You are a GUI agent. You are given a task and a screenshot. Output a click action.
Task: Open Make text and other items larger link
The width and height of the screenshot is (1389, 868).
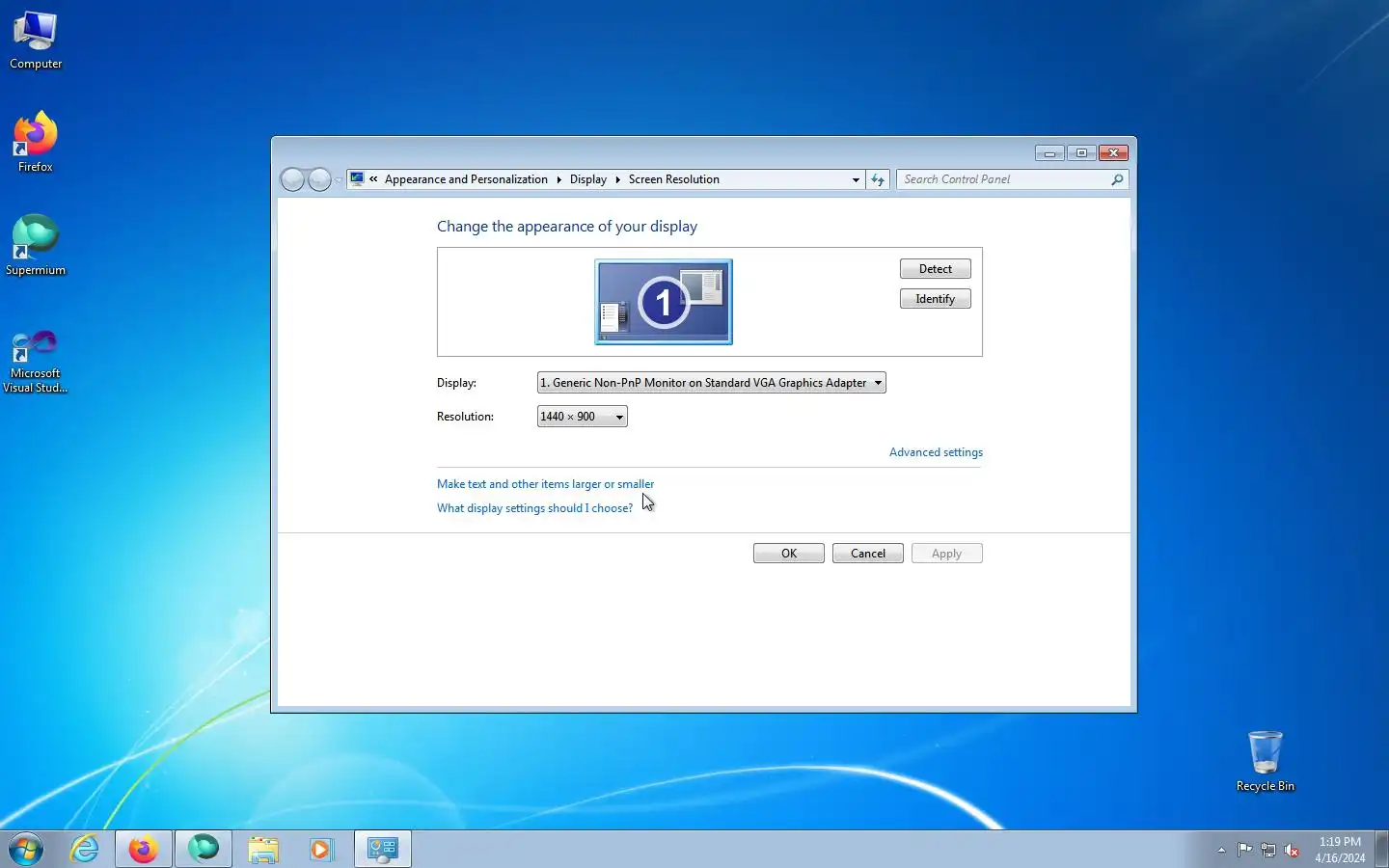click(x=545, y=484)
